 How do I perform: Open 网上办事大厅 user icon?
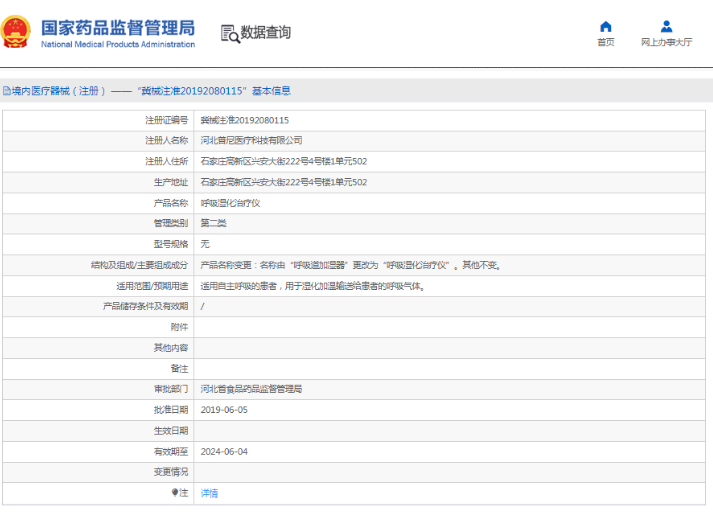667,26
